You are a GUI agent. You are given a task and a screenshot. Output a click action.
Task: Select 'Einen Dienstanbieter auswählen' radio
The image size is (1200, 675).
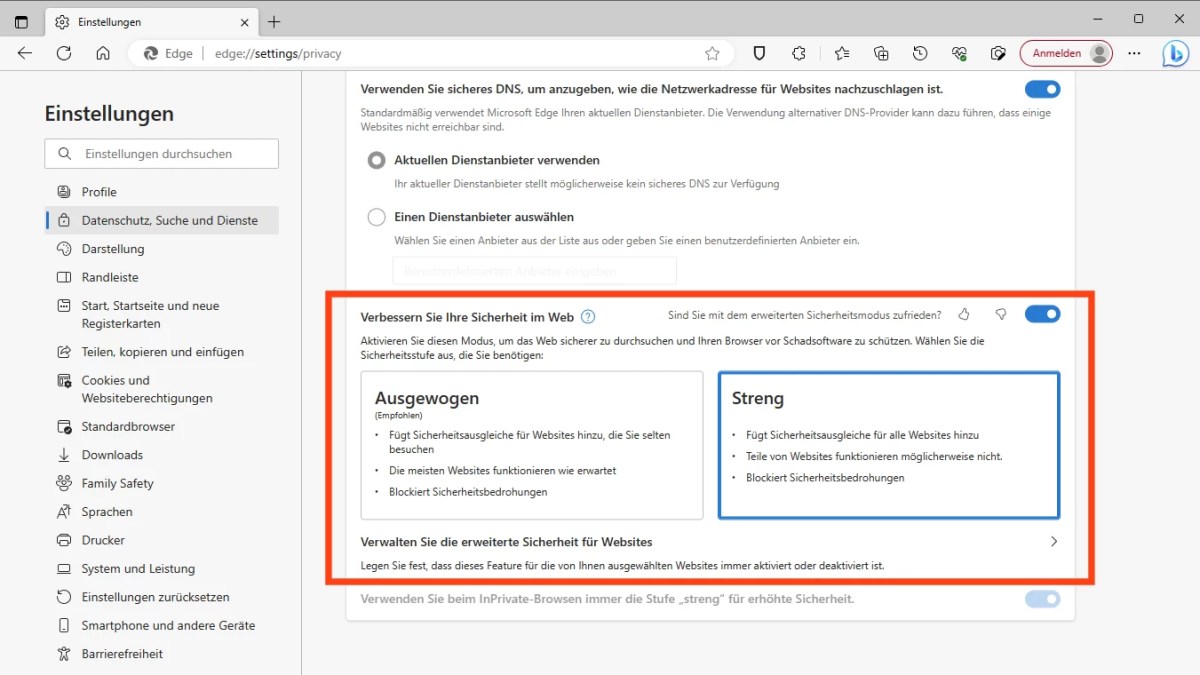coord(377,217)
